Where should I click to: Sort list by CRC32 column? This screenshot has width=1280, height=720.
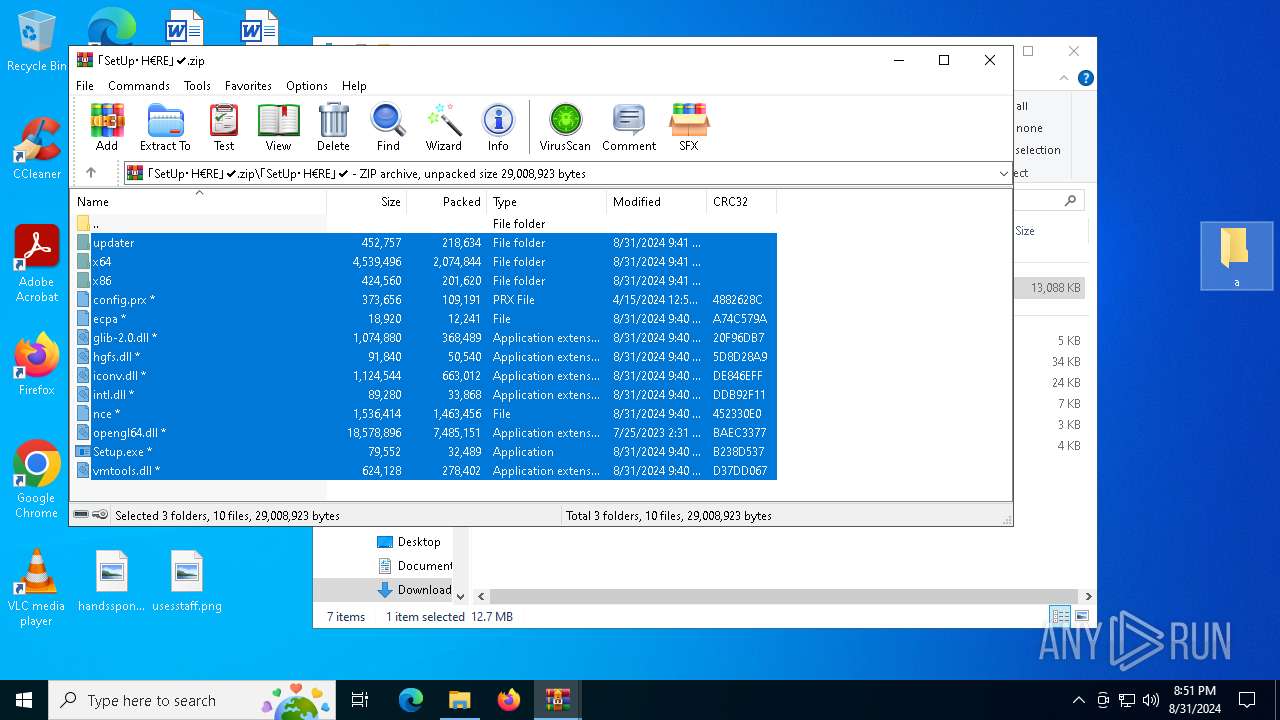pos(742,202)
